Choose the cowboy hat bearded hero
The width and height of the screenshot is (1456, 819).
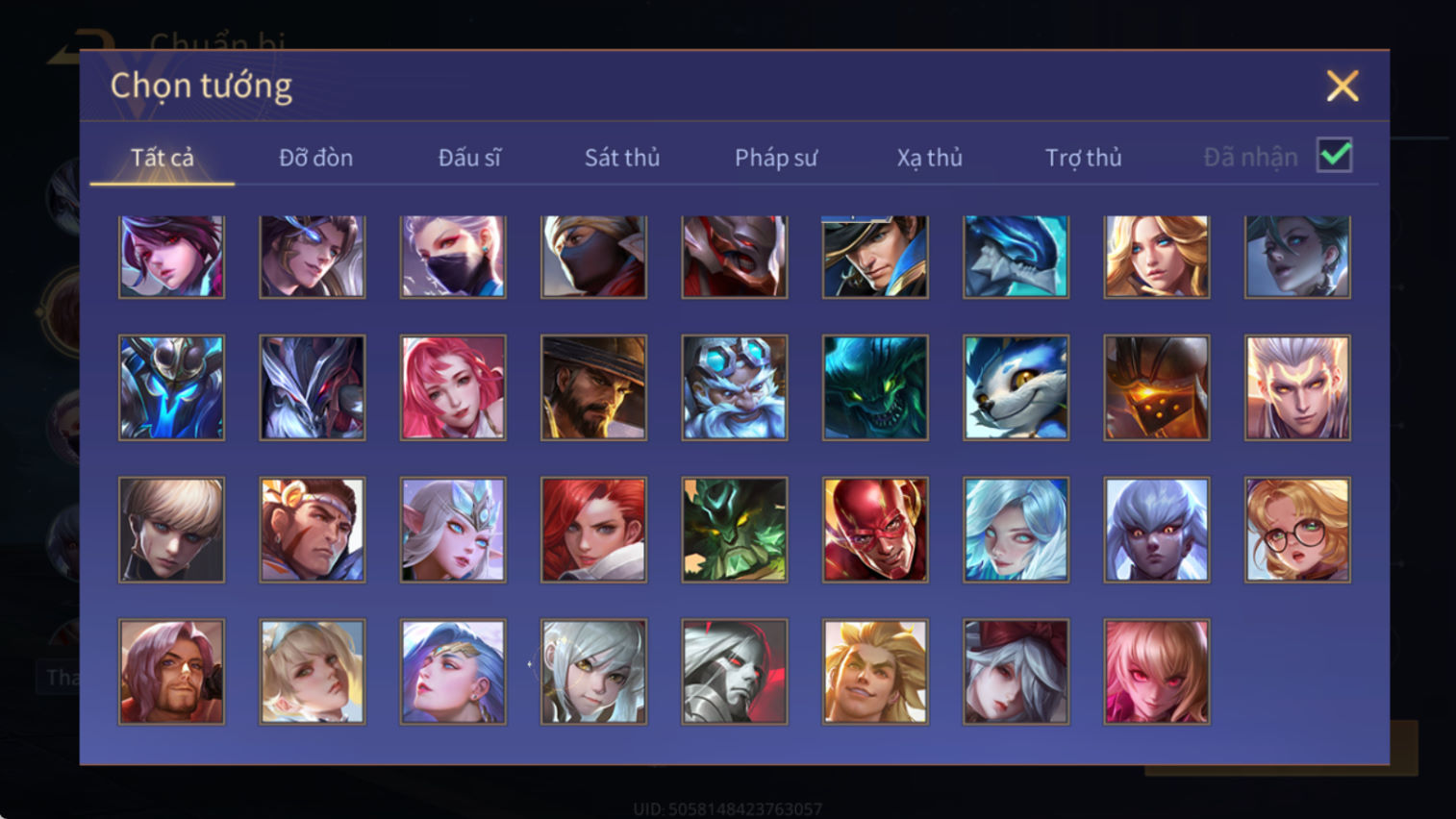coord(593,387)
